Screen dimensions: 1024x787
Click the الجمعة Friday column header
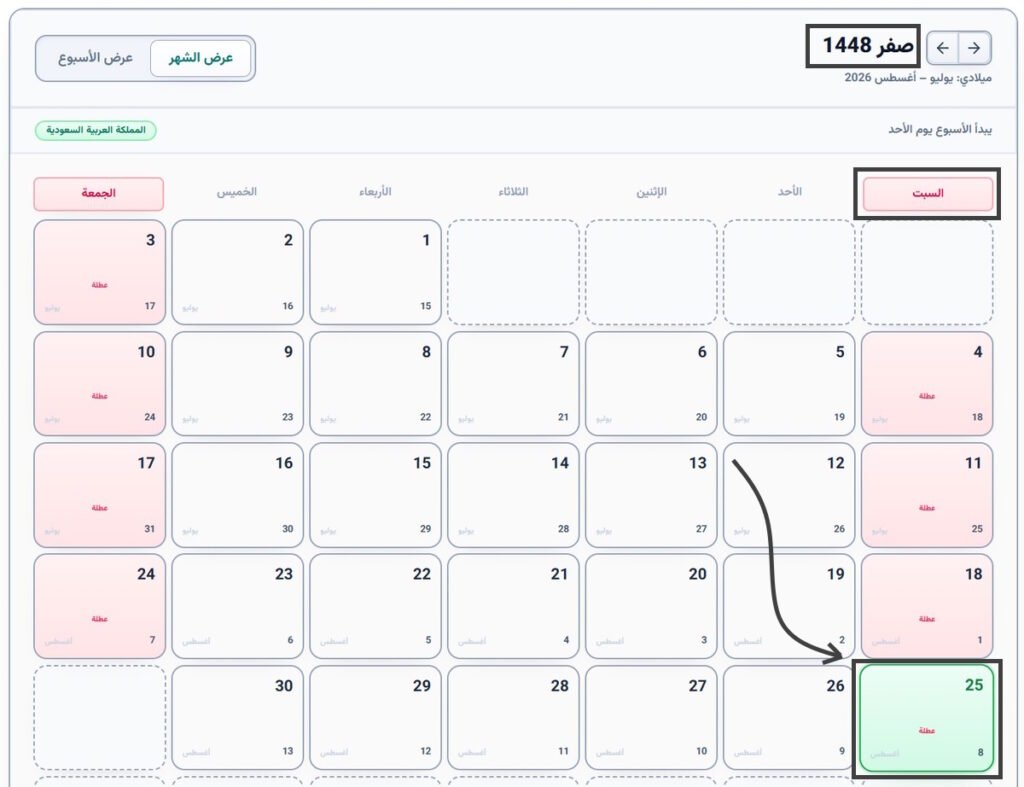click(x=99, y=193)
